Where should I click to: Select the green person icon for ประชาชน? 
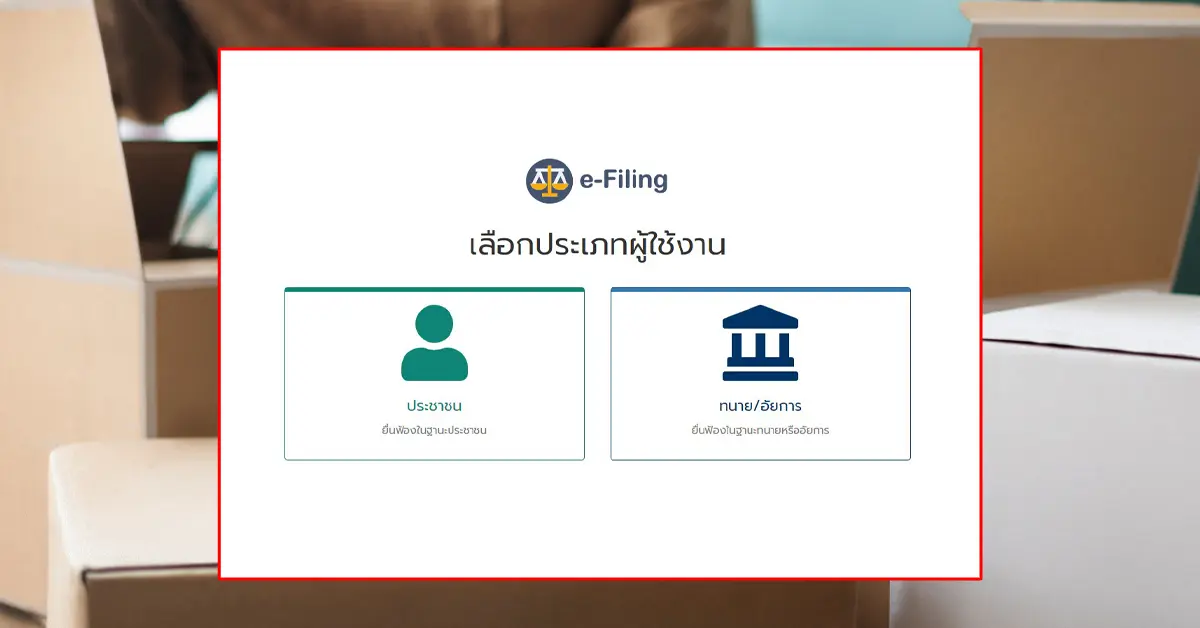click(x=434, y=343)
